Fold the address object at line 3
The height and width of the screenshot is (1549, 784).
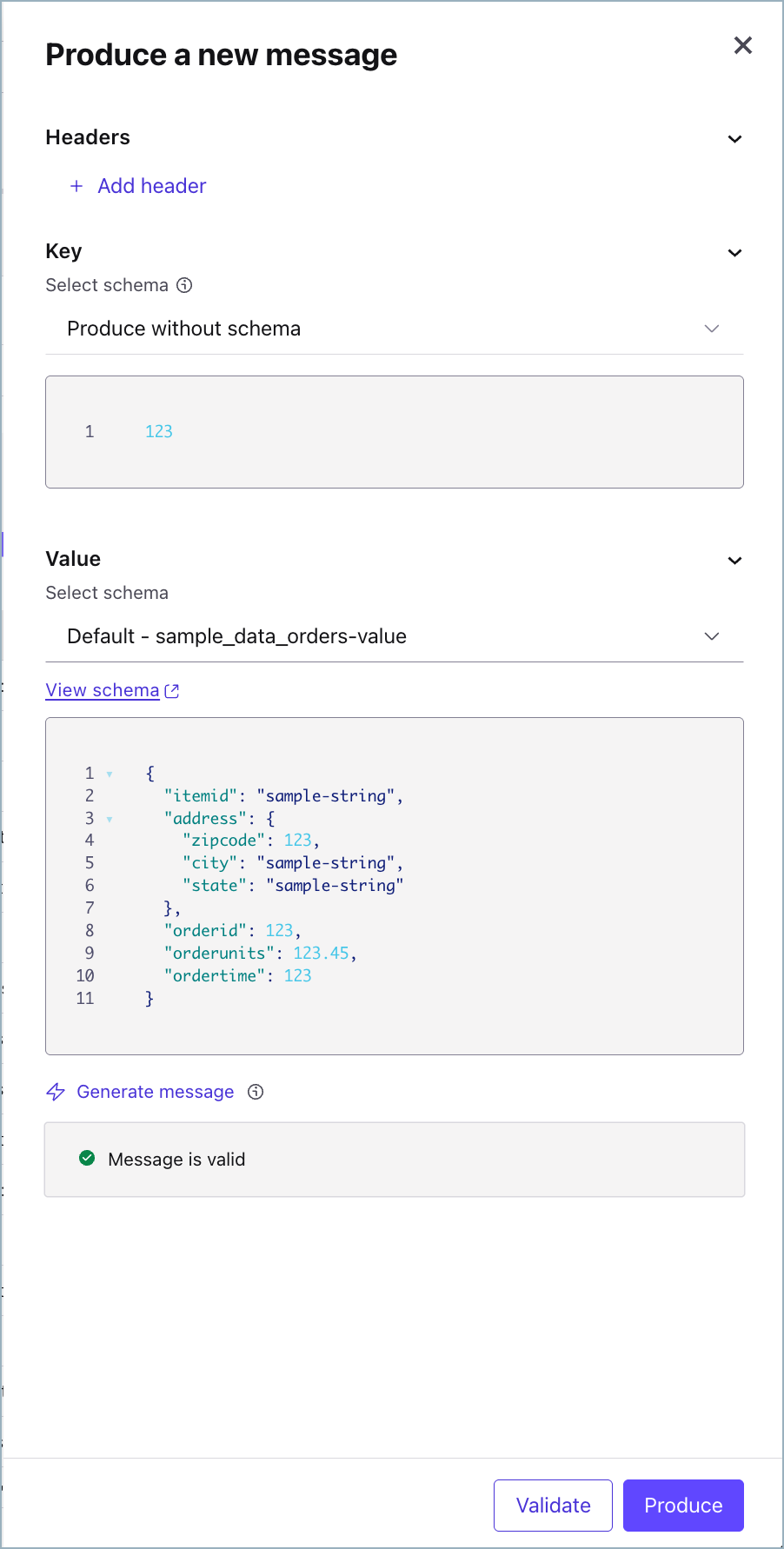click(x=110, y=819)
